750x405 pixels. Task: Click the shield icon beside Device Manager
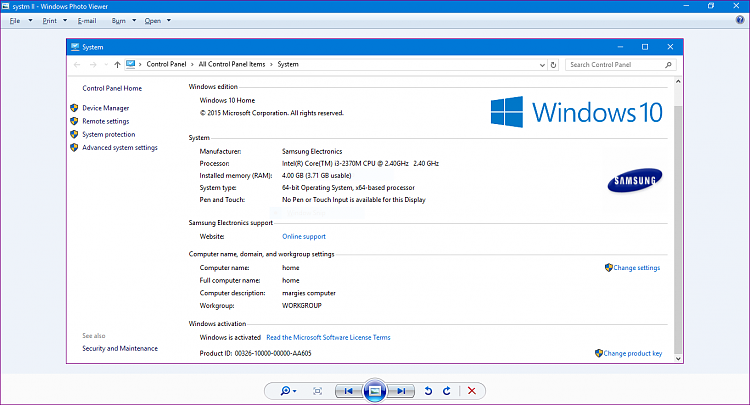(74, 108)
